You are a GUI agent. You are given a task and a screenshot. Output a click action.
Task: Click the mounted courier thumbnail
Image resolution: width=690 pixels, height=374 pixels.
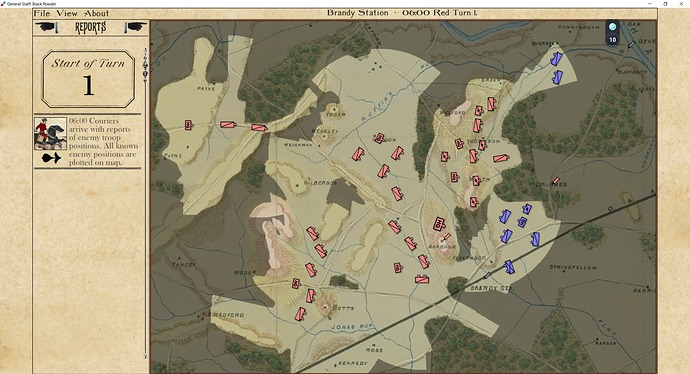[x=51, y=133]
